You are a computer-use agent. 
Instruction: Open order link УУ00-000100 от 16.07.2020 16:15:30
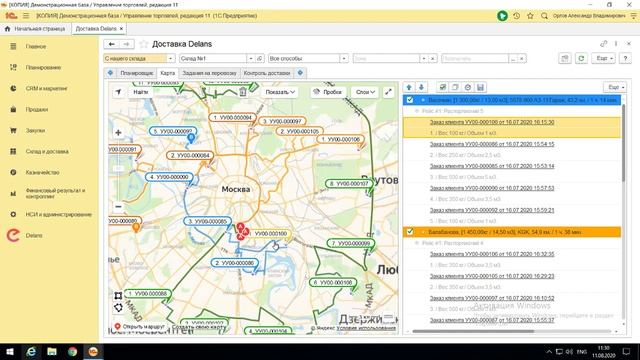pyautogui.click(x=492, y=122)
